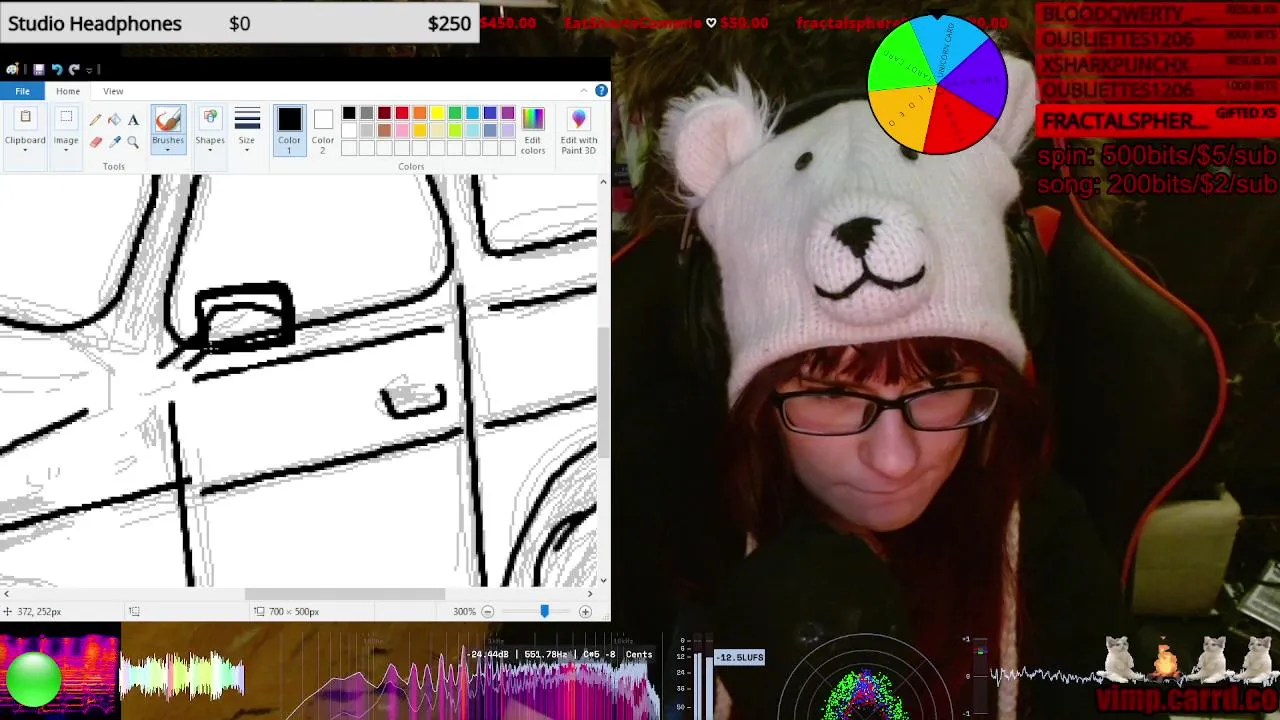Expand the Shapes dropdown arrow
1280x720 pixels.
210,150
